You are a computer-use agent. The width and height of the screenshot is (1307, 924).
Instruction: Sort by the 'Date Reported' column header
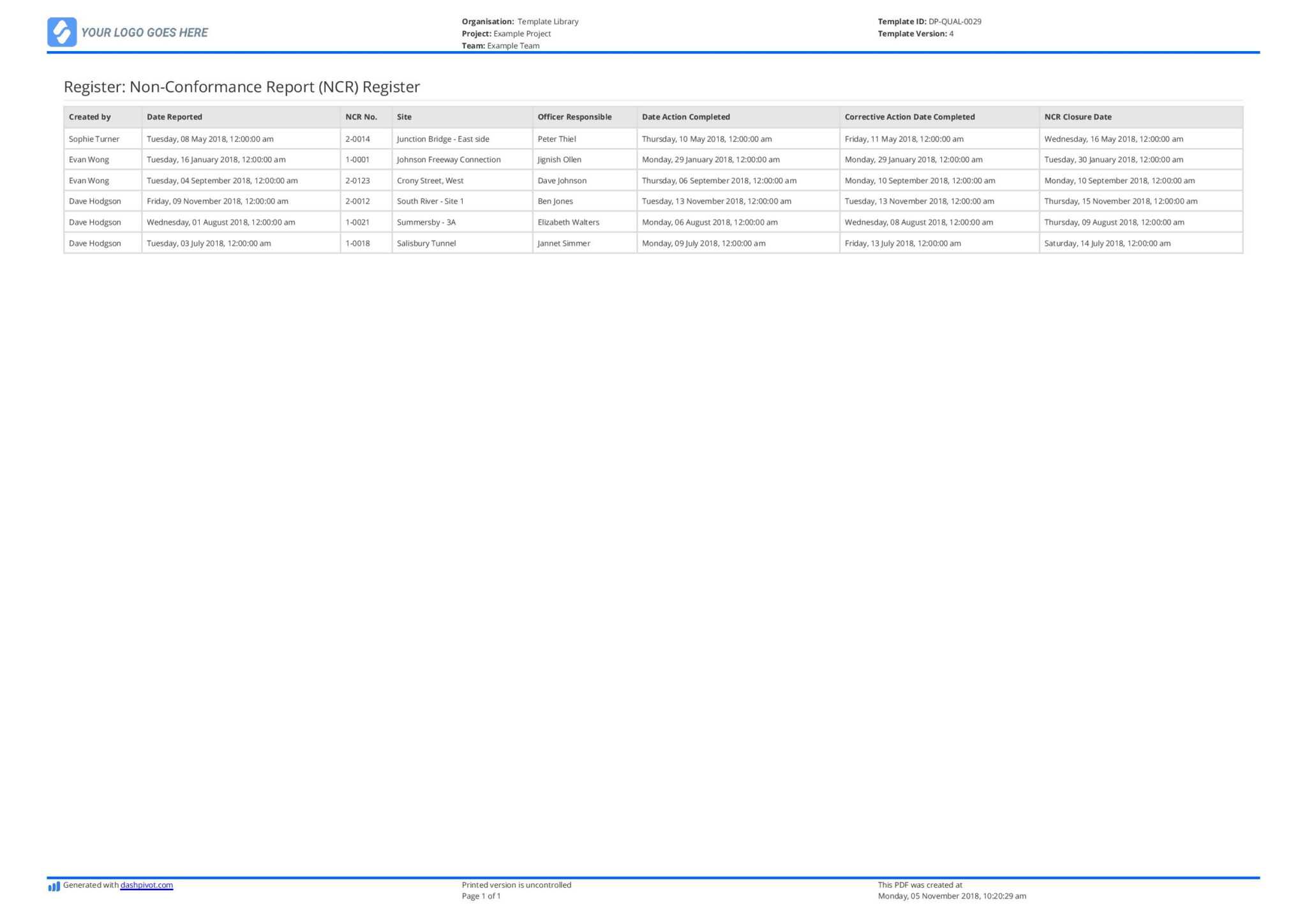tap(174, 117)
